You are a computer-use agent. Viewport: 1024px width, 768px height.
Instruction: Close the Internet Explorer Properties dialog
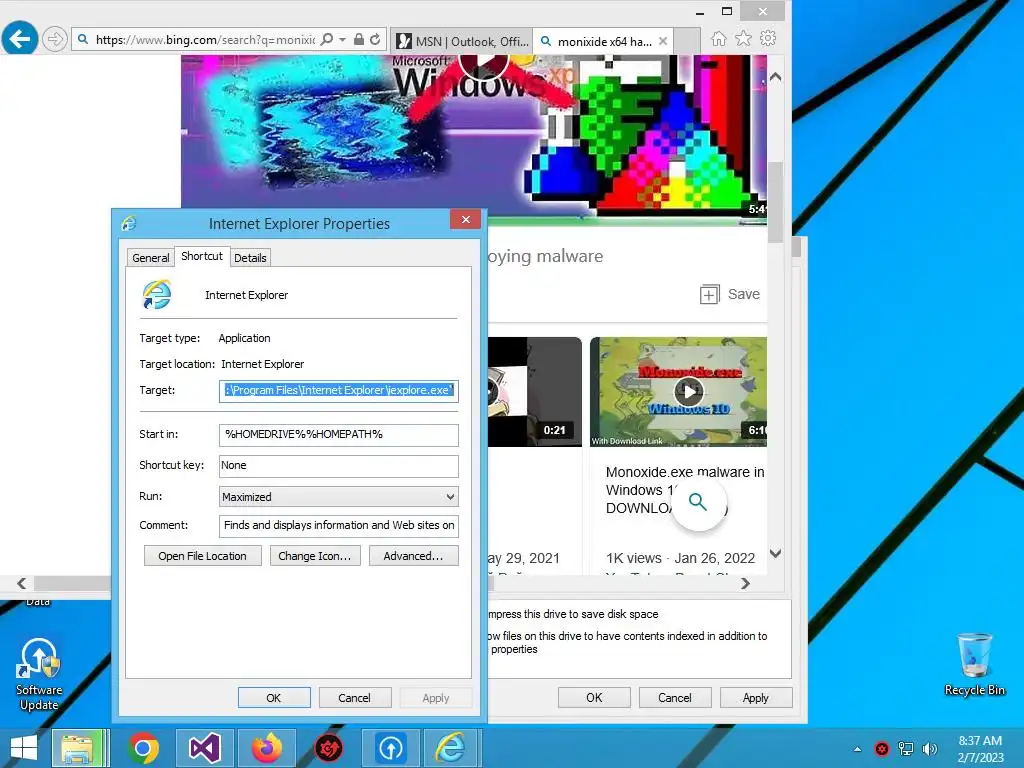pyautogui.click(x=466, y=219)
